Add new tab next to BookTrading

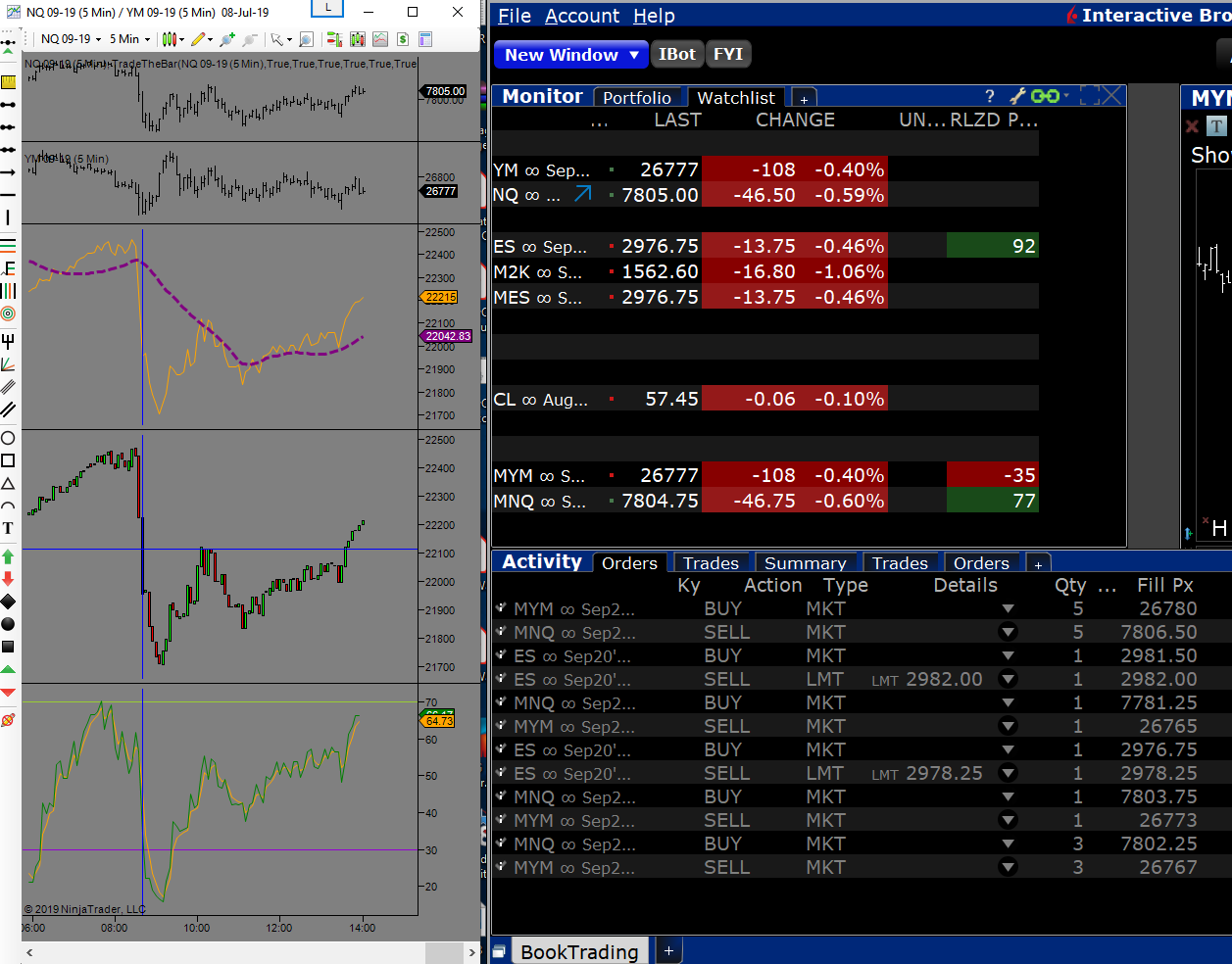668,950
